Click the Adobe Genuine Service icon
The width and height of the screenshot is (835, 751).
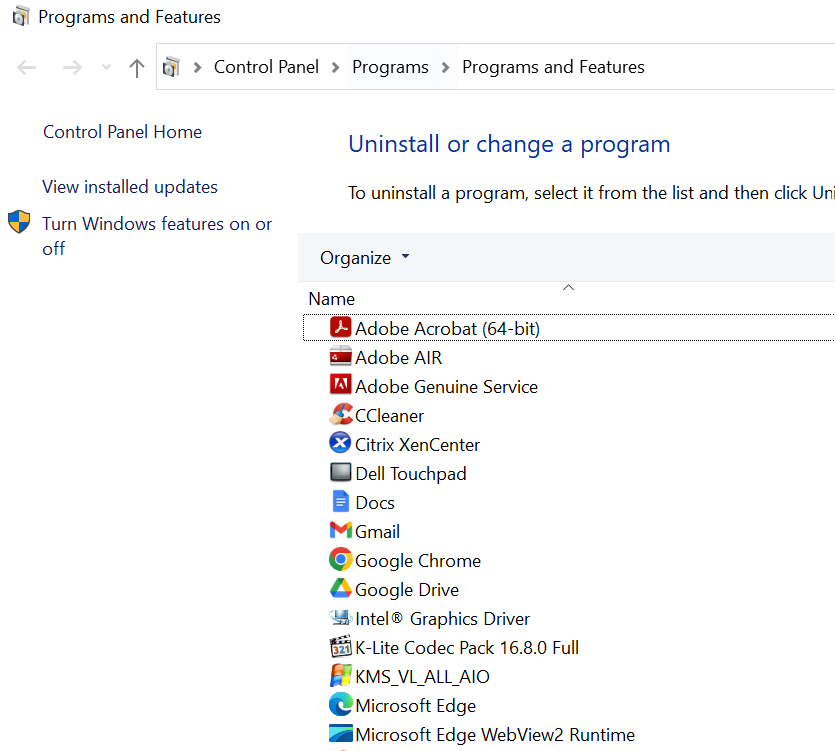340,386
